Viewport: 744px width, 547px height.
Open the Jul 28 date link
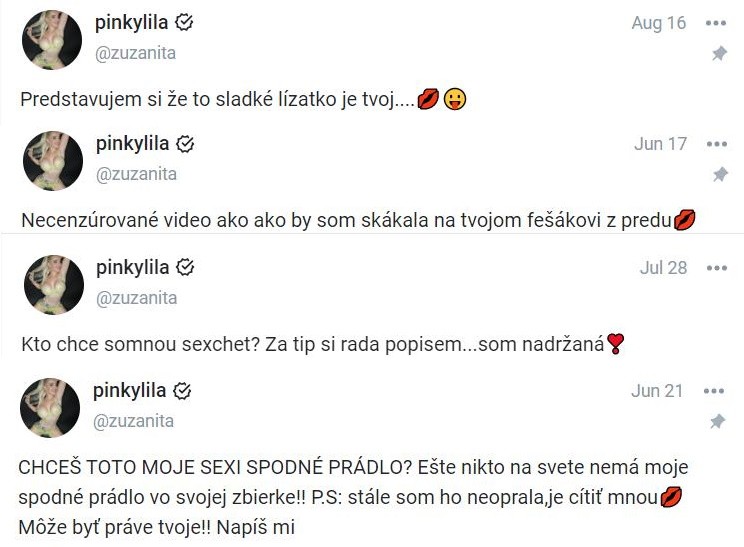pyautogui.click(x=663, y=268)
